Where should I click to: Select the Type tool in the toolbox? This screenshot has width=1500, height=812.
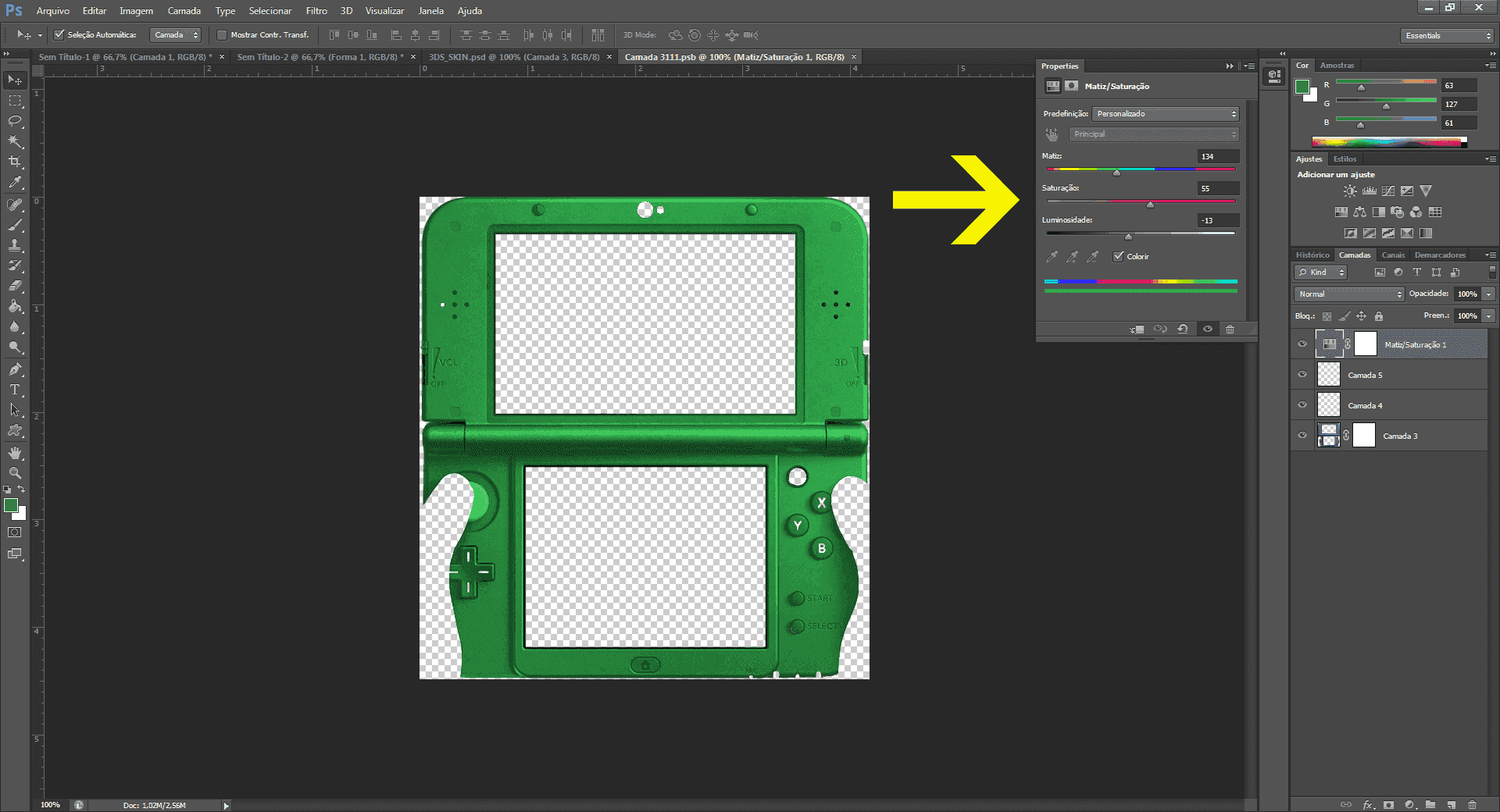[15, 390]
